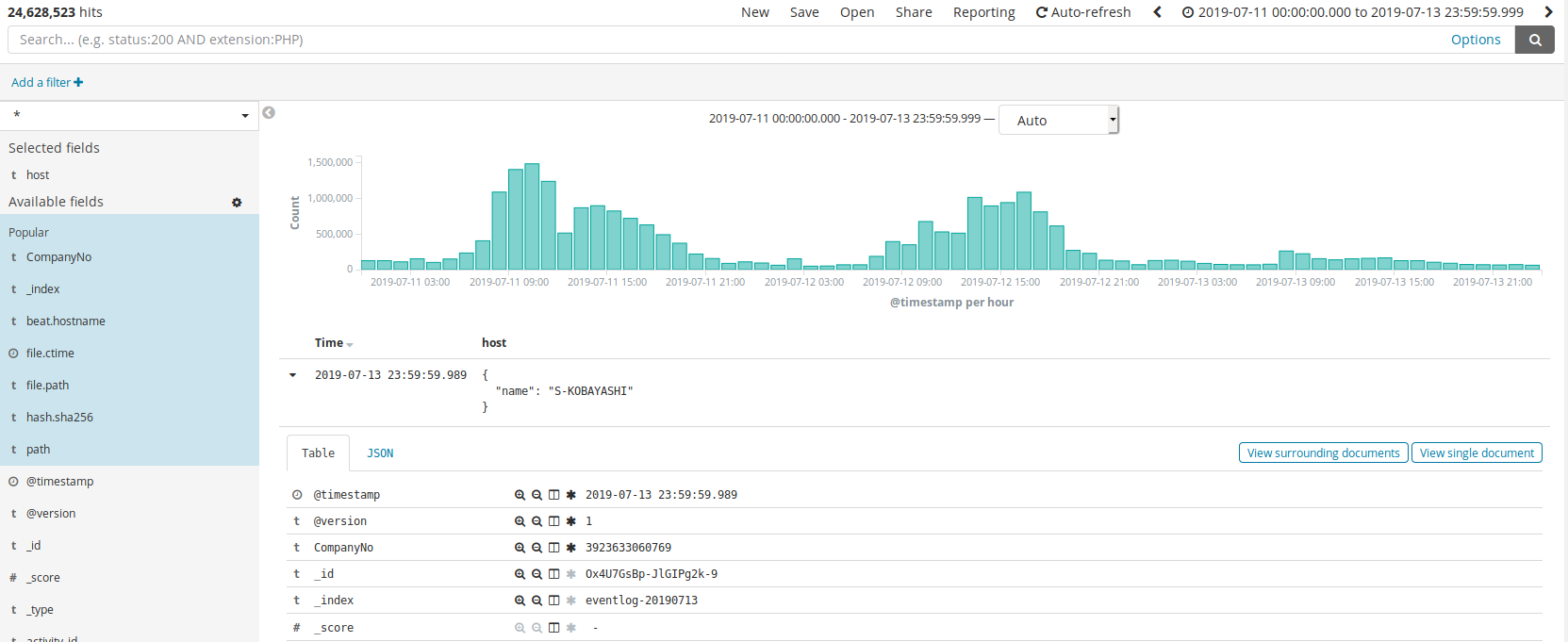Sort by Time column header arrow
The width and height of the screenshot is (1568, 642).
click(x=350, y=344)
